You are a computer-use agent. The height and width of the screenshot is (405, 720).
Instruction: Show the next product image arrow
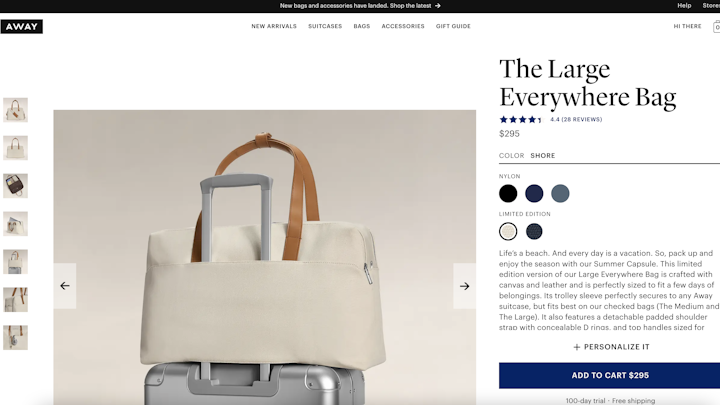(x=464, y=286)
